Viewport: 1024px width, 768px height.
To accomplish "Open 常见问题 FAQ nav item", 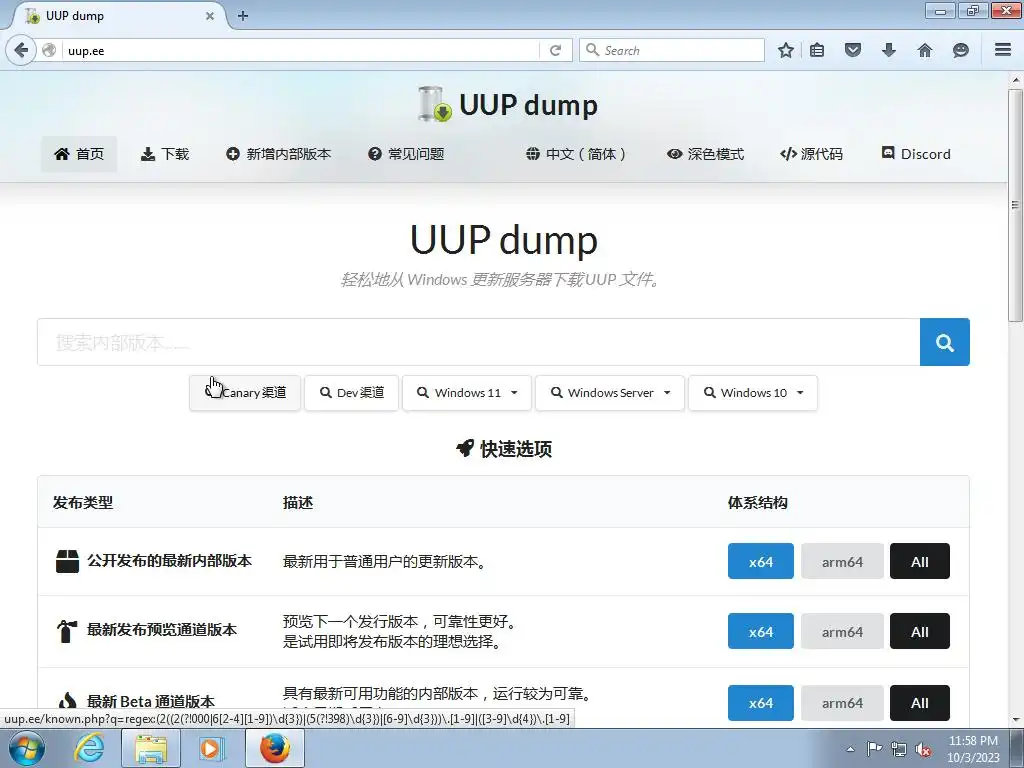I will click(406, 154).
